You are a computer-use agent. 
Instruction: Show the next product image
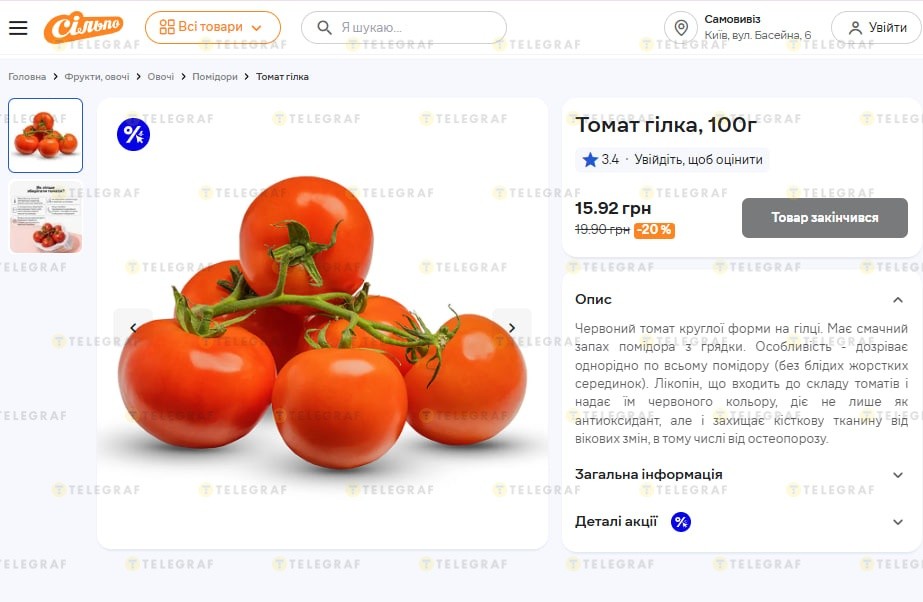click(512, 327)
